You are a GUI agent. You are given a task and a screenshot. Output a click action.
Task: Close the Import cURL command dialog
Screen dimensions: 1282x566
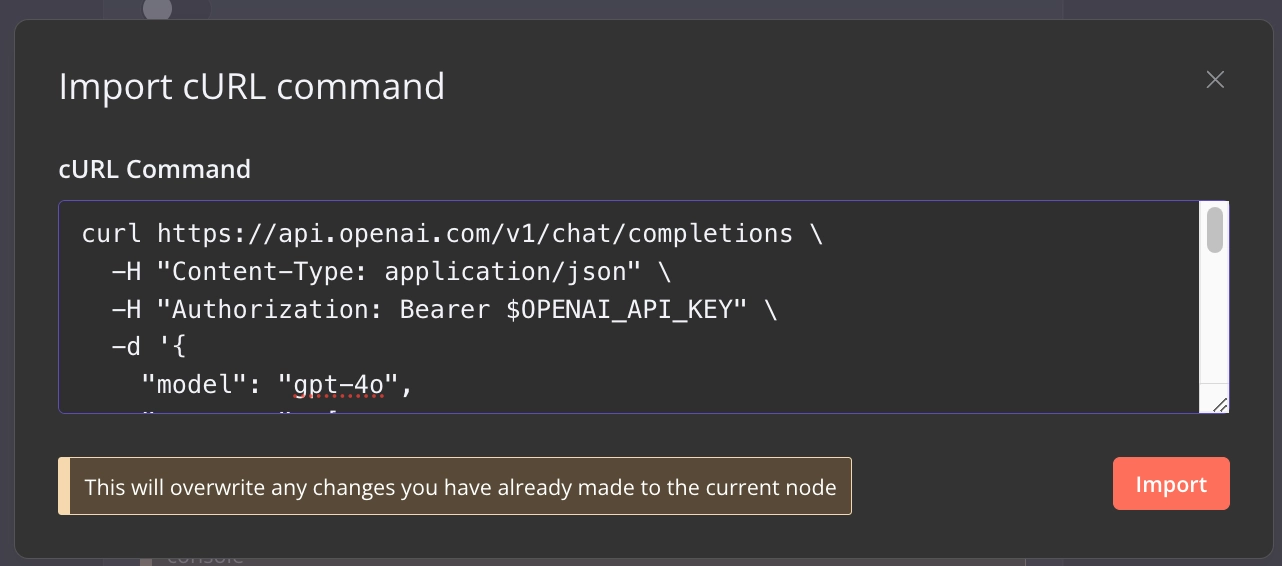1215,80
